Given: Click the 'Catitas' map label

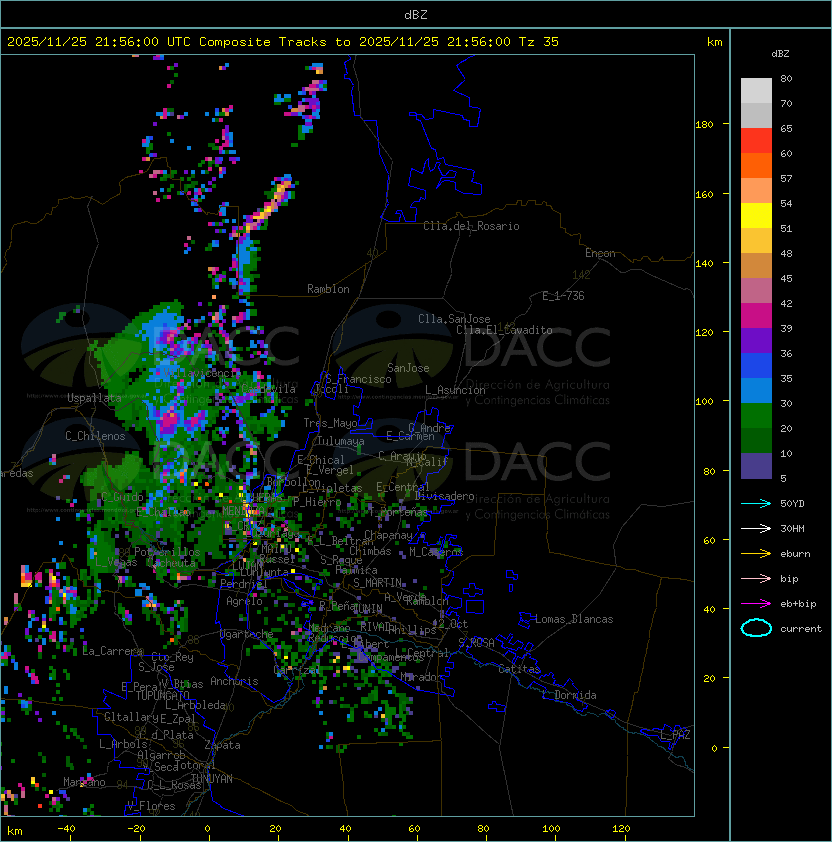Looking at the screenshot, I should pyautogui.click(x=519, y=669).
